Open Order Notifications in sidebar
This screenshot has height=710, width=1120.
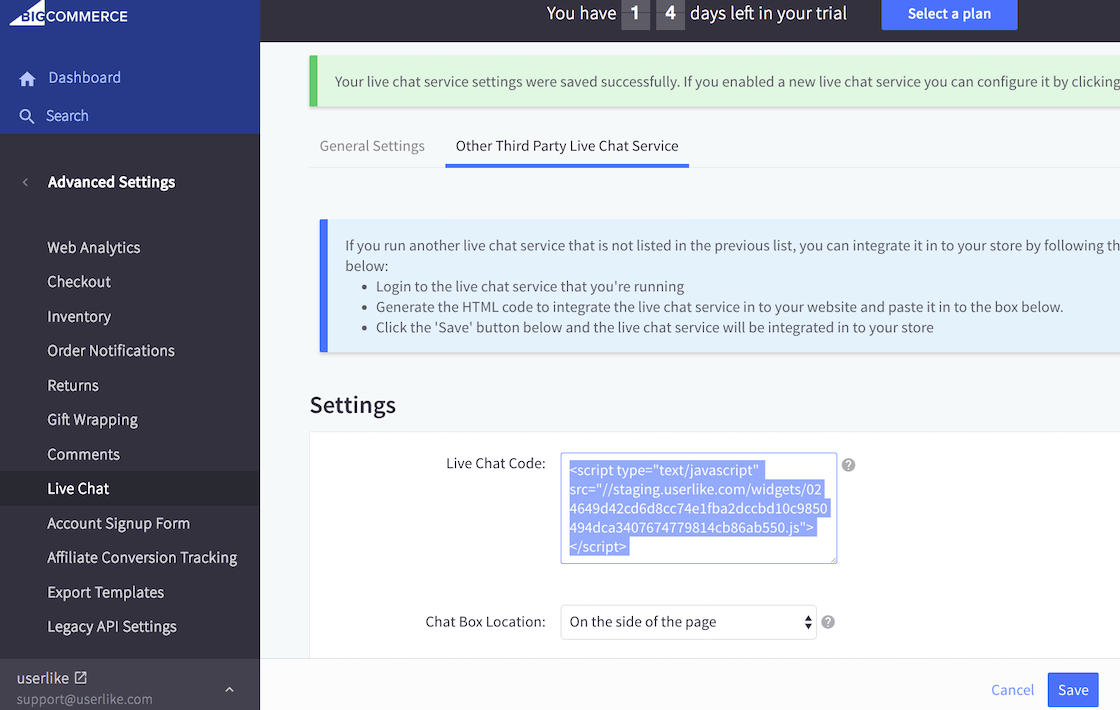pos(111,351)
